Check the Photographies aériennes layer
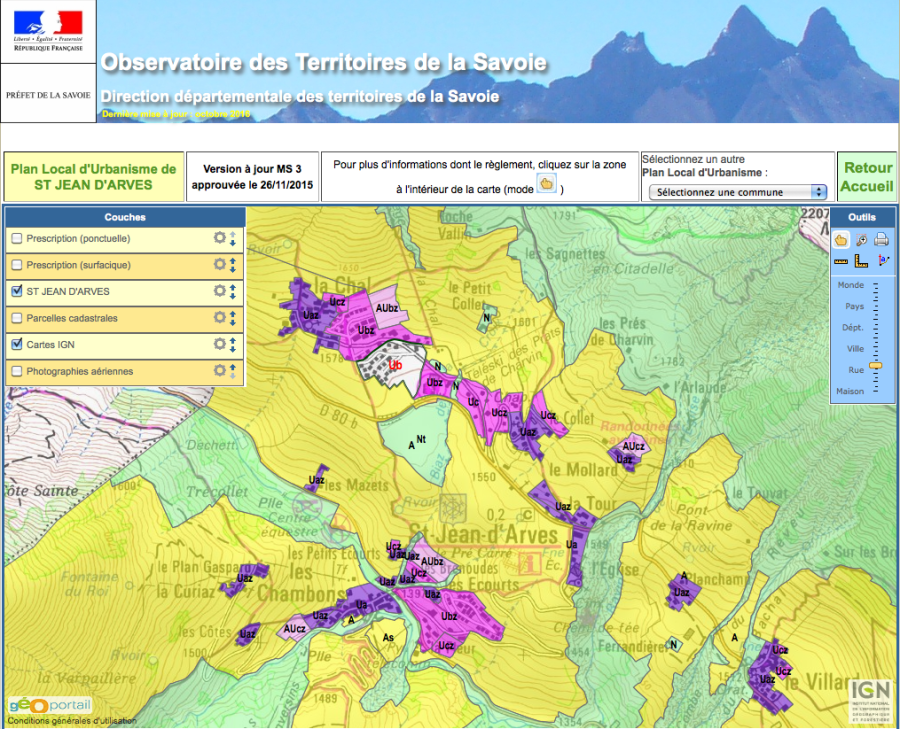This screenshot has height=729, width=900. click(17, 371)
